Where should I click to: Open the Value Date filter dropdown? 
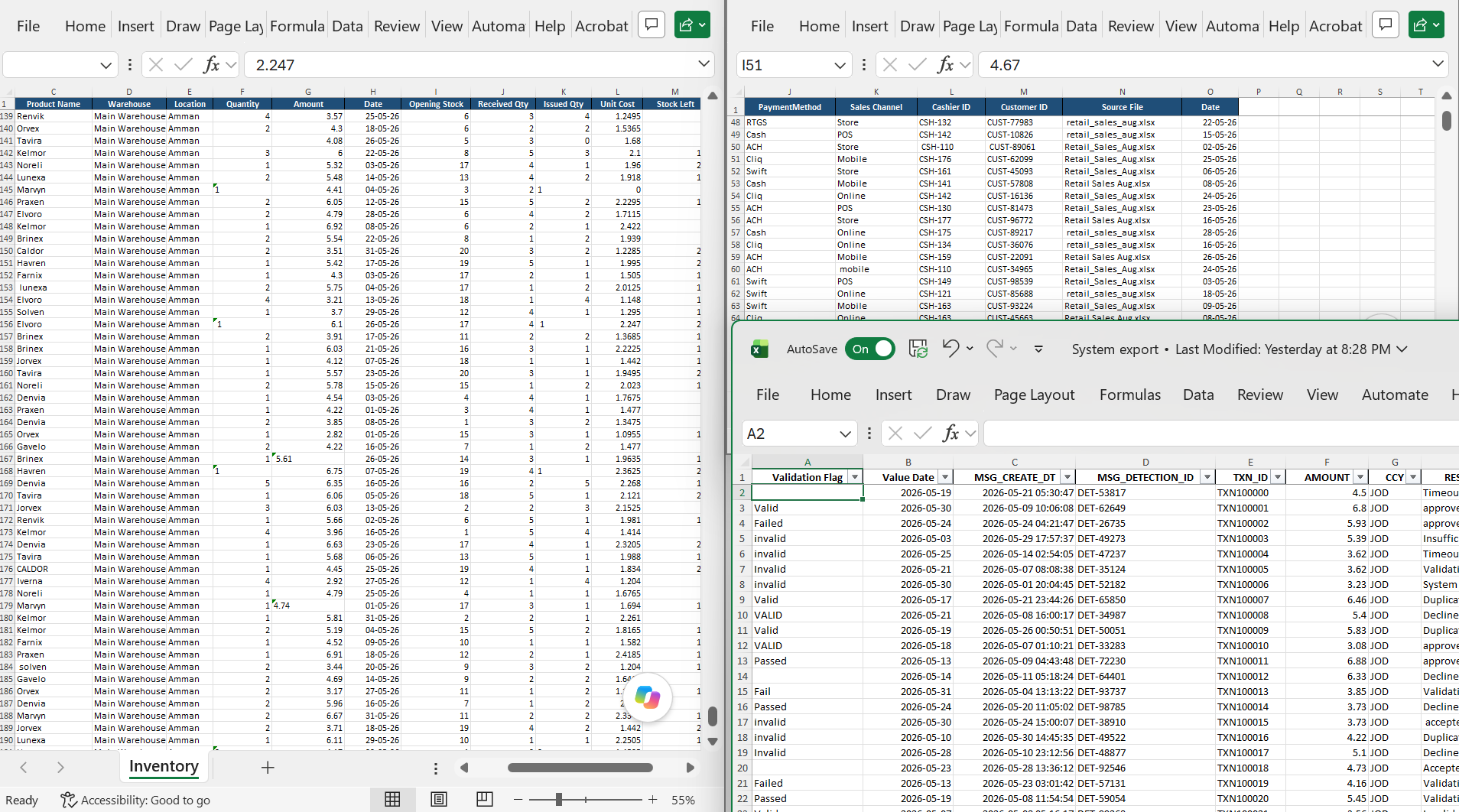click(945, 477)
